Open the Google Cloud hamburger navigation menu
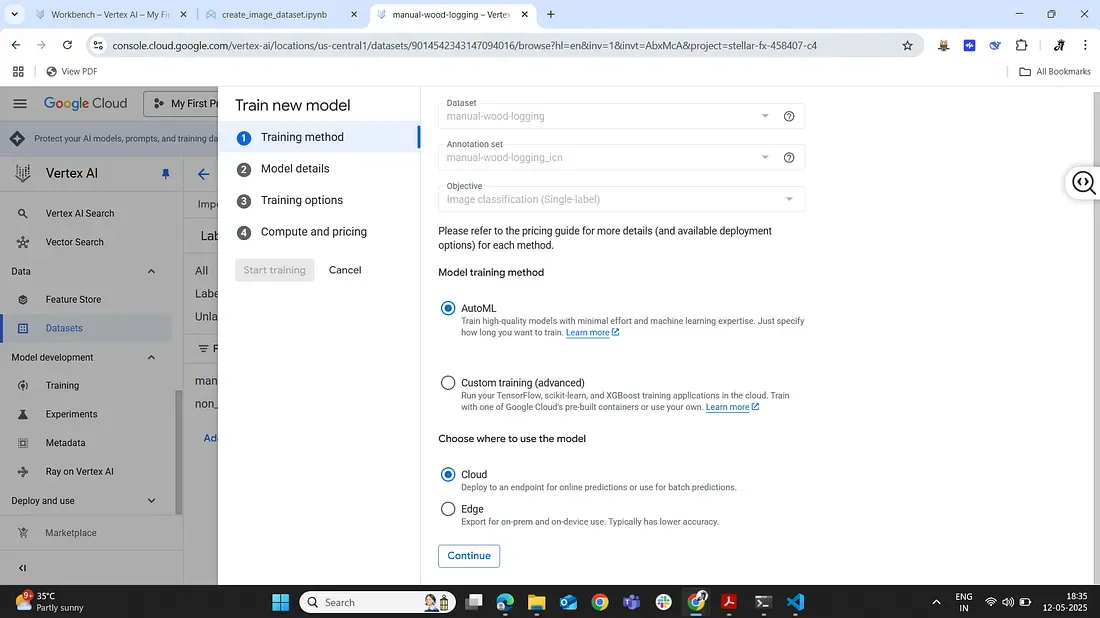The image size is (1100, 618). click(20, 104)
